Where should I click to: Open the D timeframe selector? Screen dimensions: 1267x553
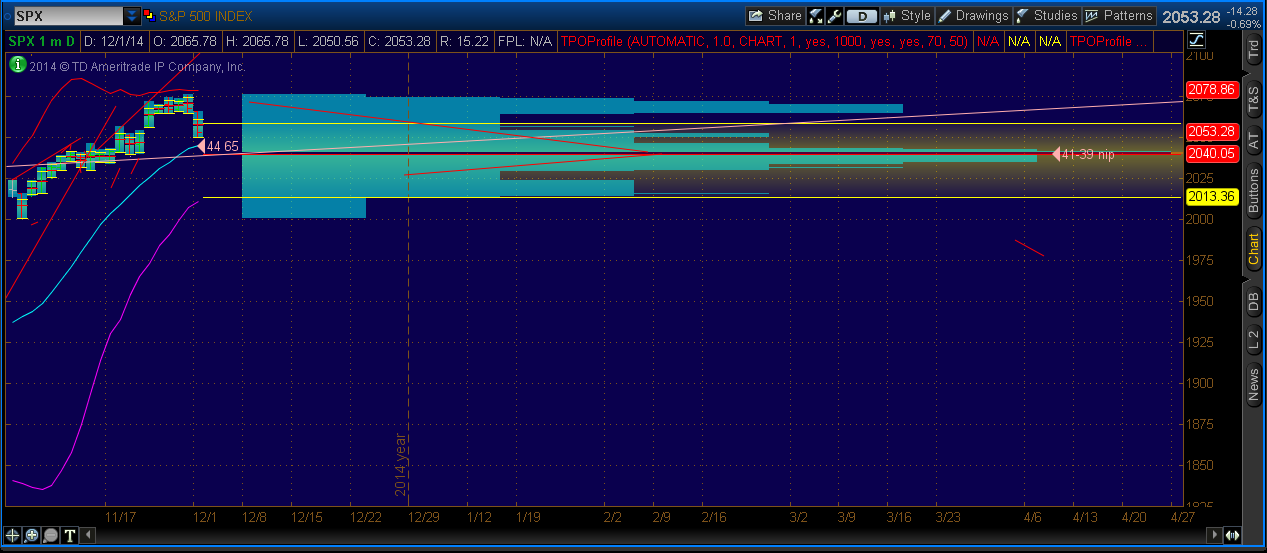click(862, 16)
